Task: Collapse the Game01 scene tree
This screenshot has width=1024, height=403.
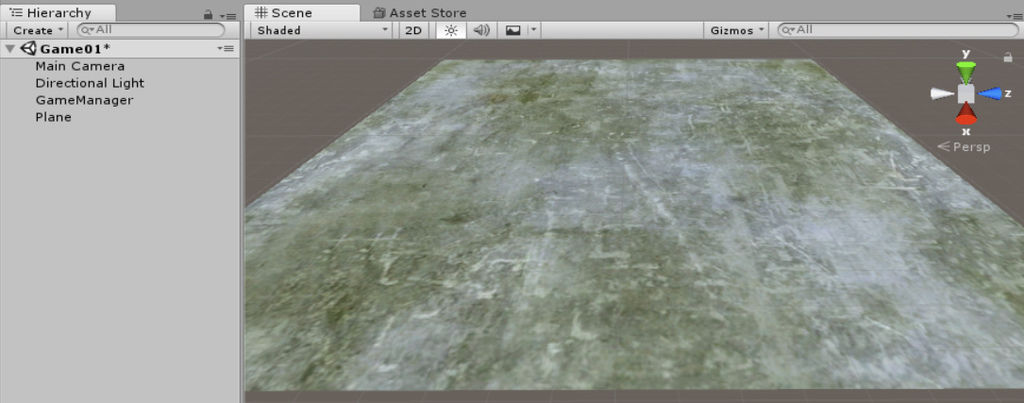Action: tap(10, 49)
